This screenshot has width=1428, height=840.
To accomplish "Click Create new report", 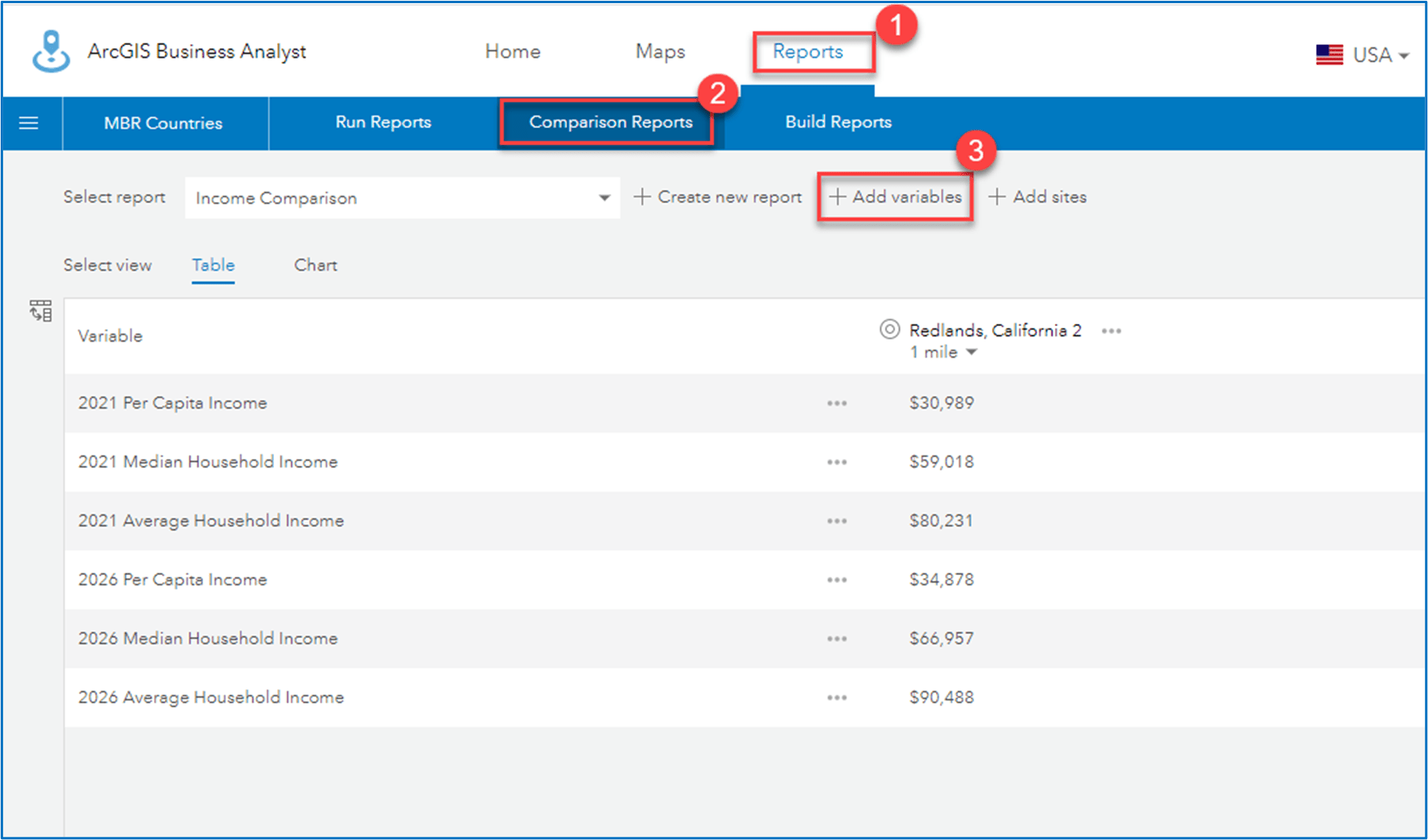I will click(717, 197).
